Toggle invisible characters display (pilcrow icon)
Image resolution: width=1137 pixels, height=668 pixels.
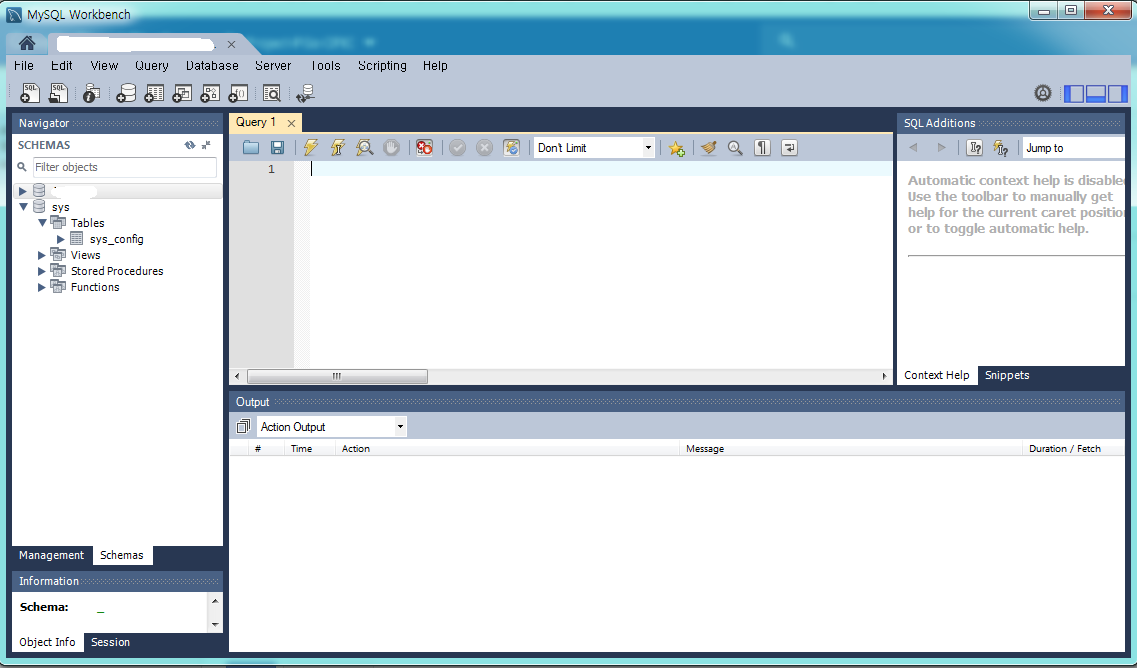pos(762,148)
